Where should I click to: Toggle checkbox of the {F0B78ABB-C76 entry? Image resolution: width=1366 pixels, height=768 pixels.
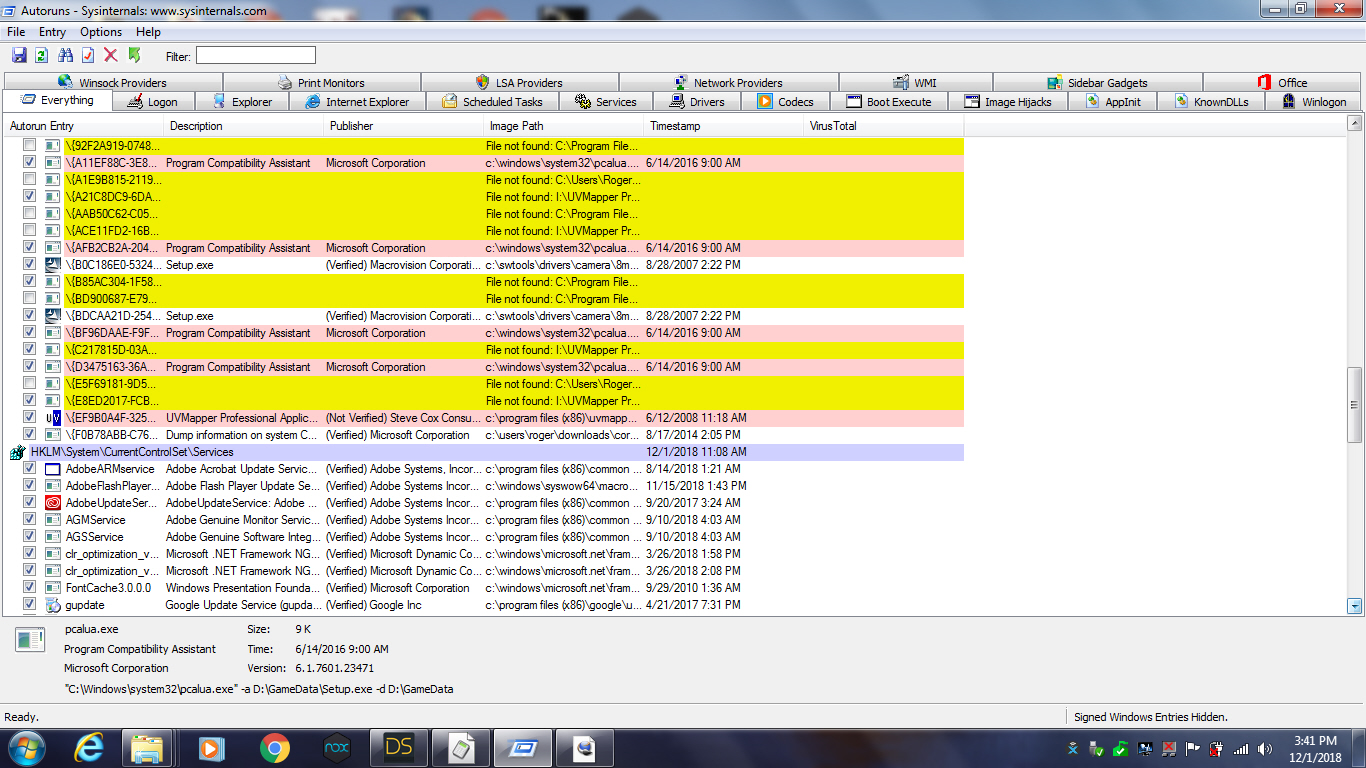click(x=30, y=435)
